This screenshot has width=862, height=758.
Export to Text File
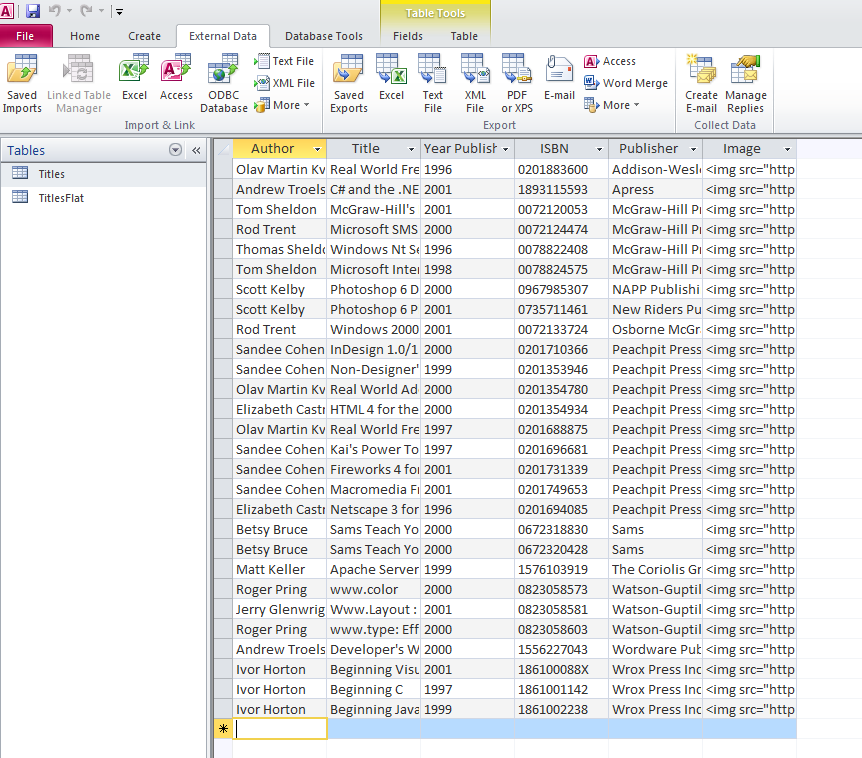pos(433,84)
